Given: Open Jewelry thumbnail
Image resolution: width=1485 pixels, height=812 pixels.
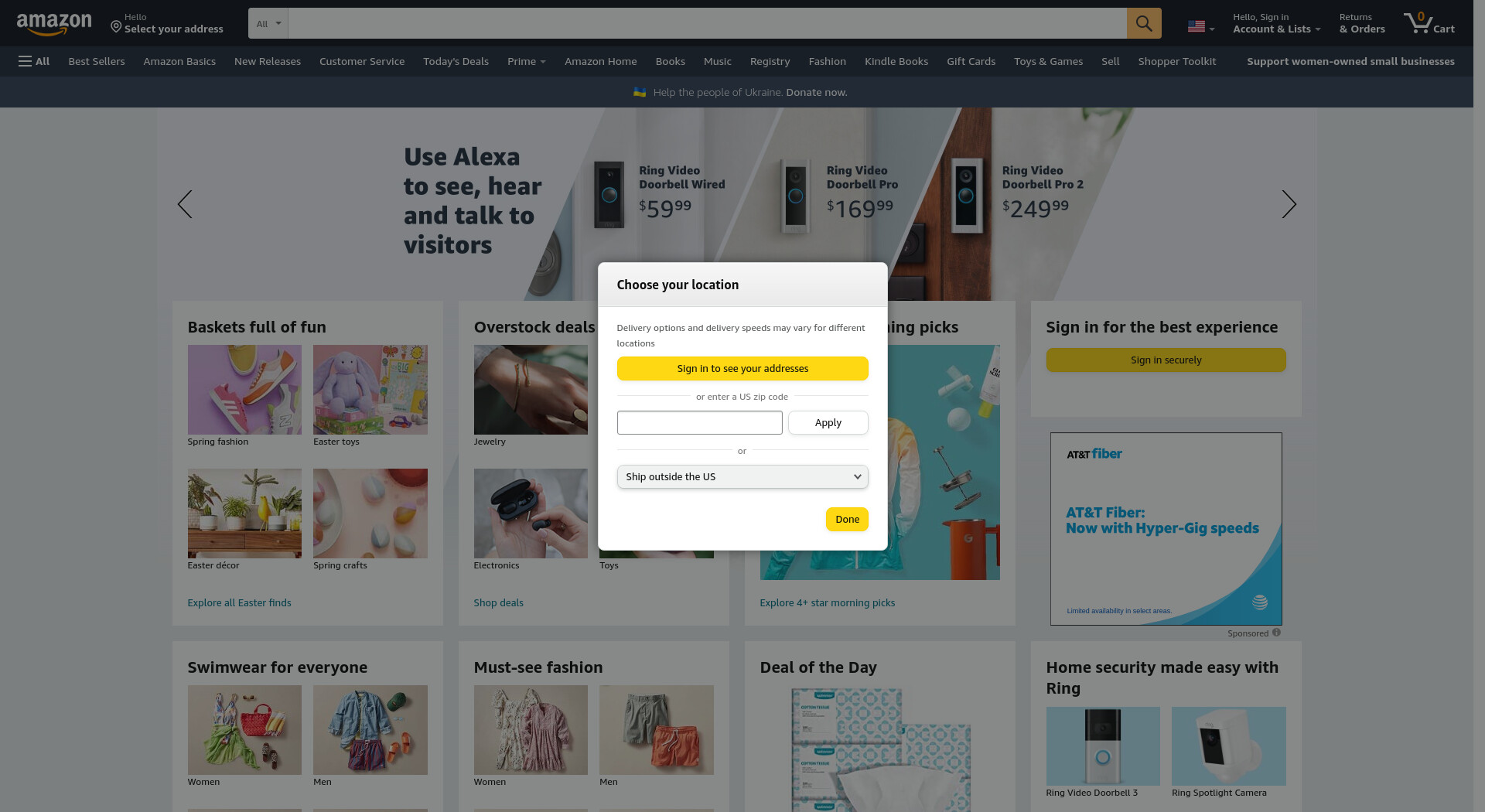Looking at the screenshot, I should pos(531,390).
